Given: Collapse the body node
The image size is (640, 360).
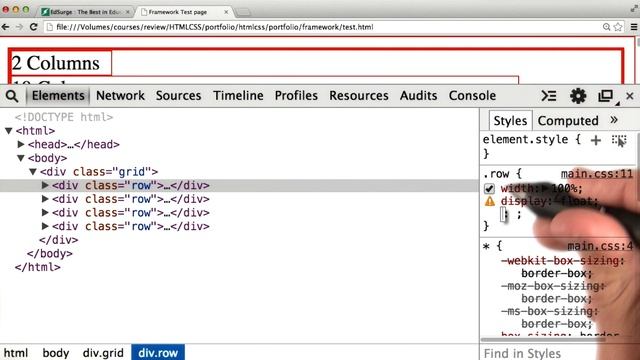Looking at the screenshot, I should tap(21, 158).
